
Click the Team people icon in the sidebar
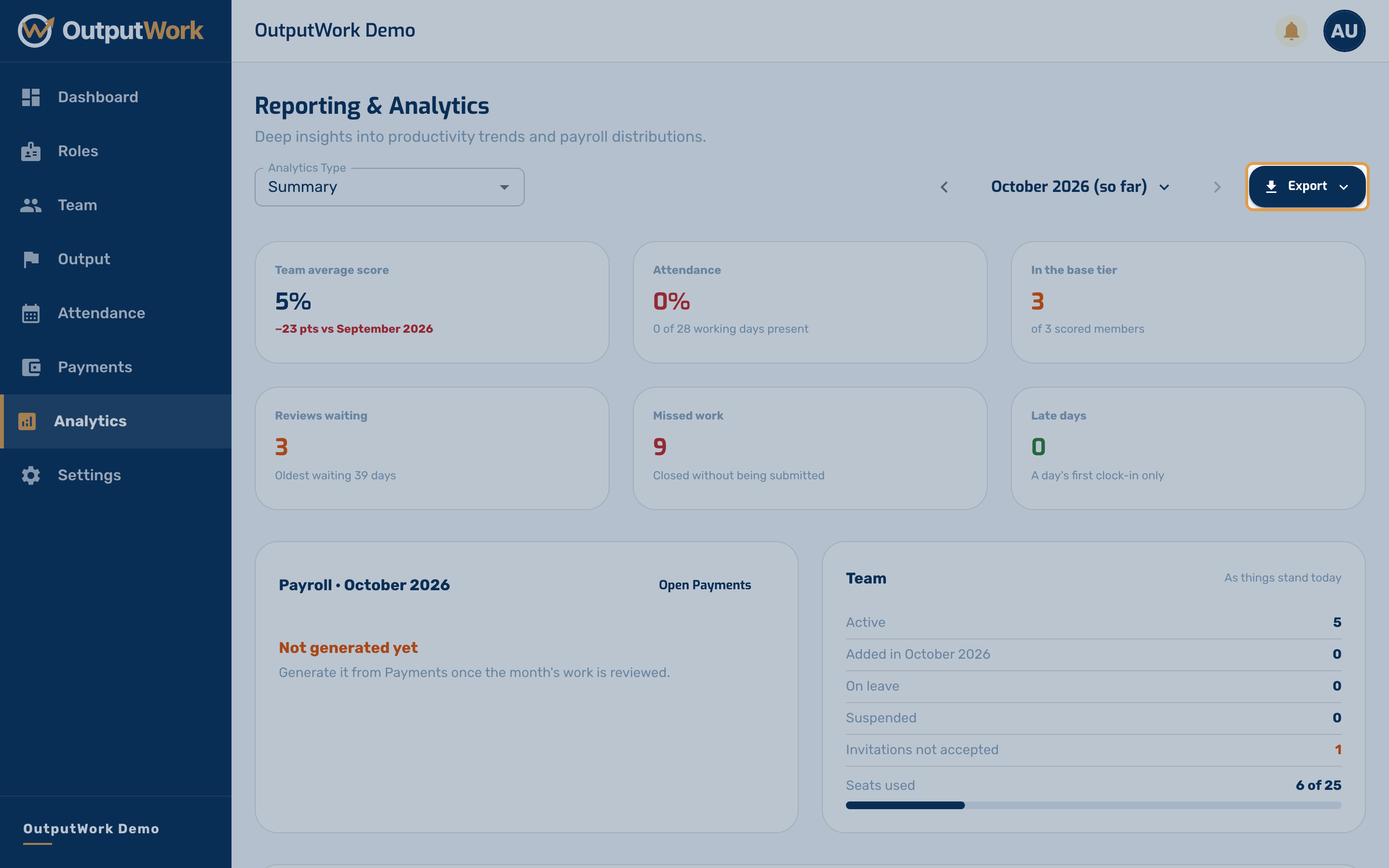[x=31, y=205]
